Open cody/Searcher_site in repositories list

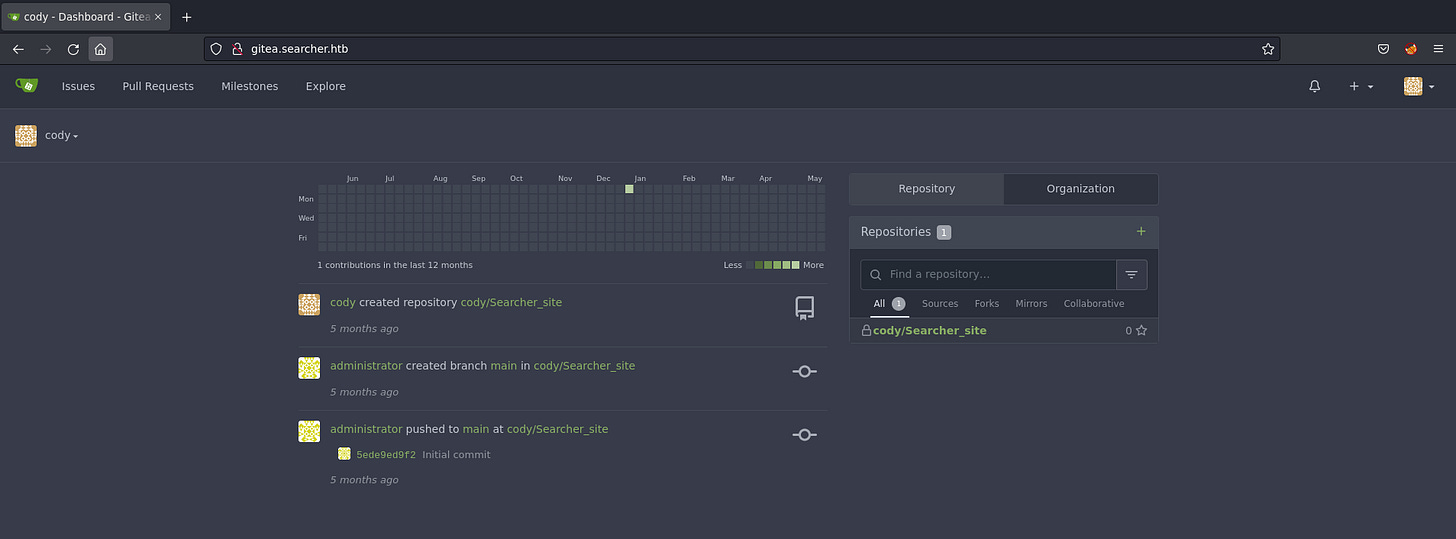[x=930, y=331]
